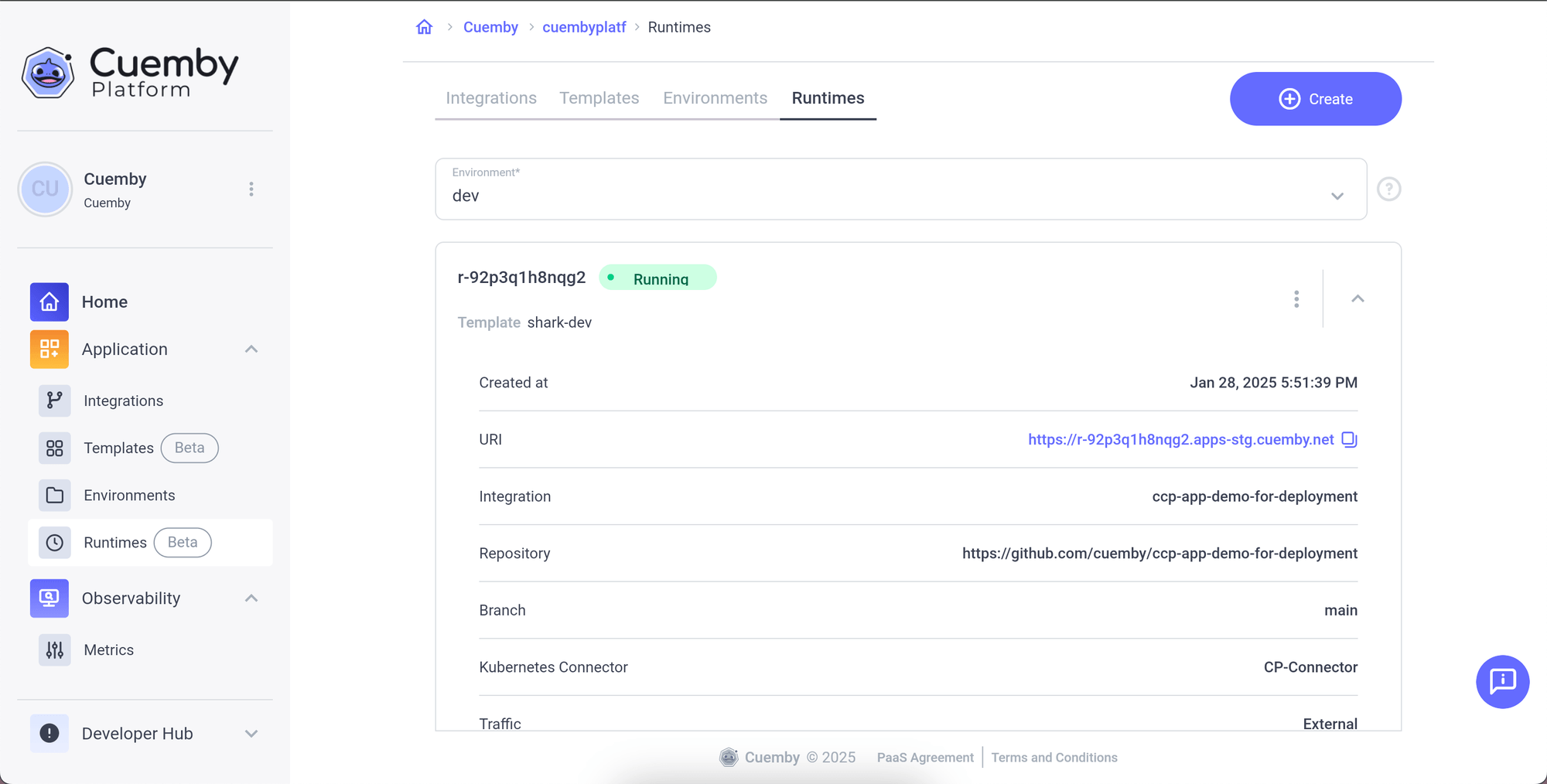Click the home icon in the breadcrumb
This screenshot has width=1547, height=784.
point(424,26)
